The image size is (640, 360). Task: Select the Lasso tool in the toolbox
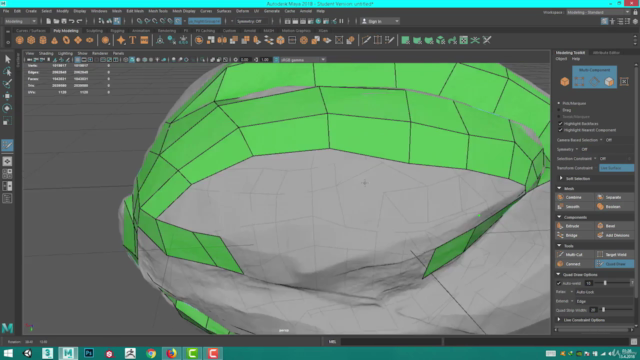pos(7,71)
